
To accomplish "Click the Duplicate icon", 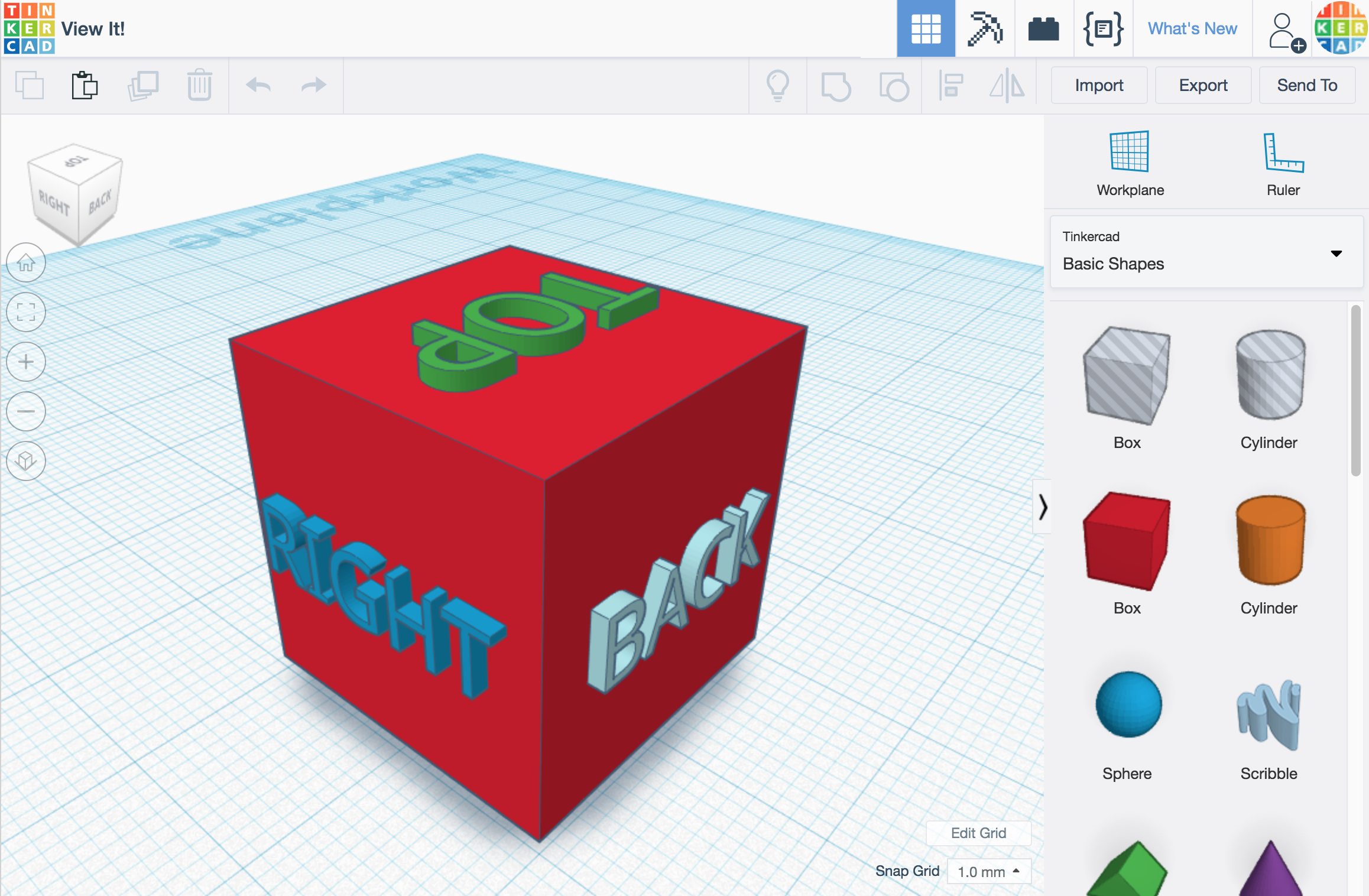I will 143,85.
